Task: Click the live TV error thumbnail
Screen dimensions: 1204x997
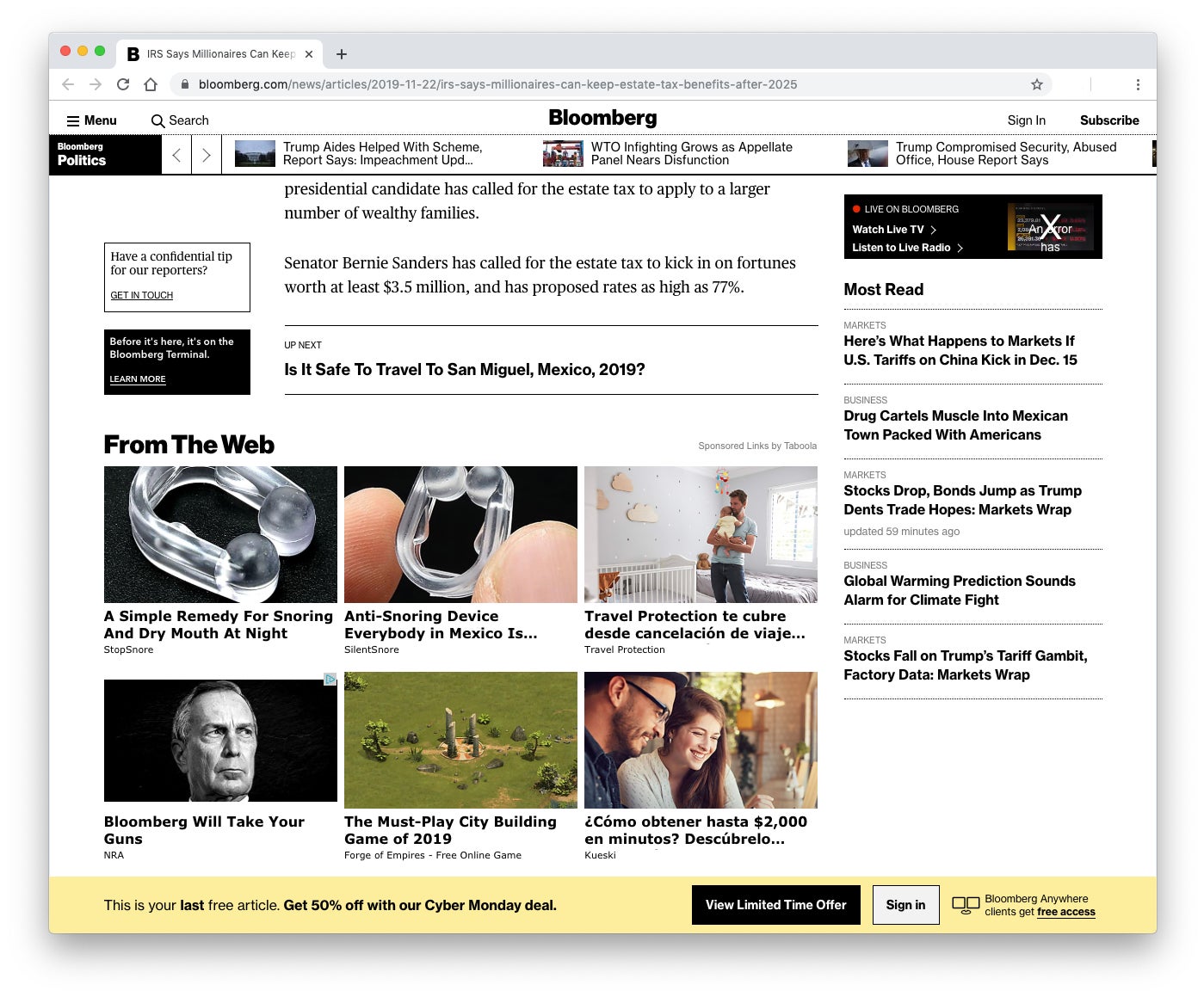Action: tap(1050, 227)
